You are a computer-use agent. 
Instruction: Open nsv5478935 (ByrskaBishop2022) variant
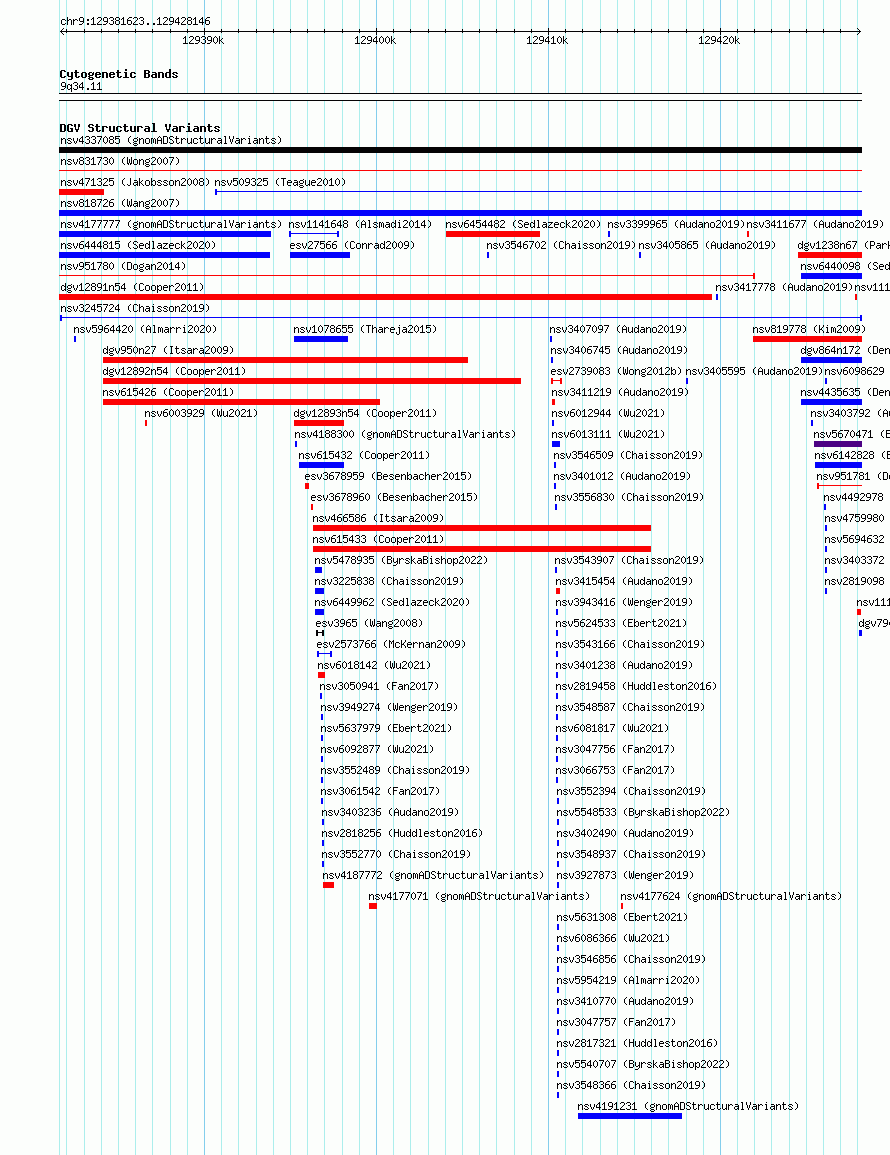(402, 561)
